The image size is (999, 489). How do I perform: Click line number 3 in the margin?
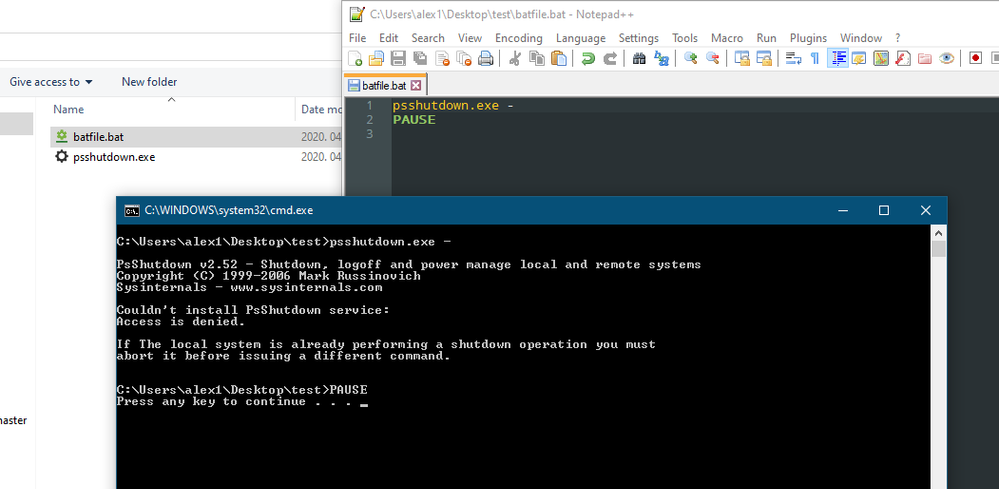pos(370,134)
